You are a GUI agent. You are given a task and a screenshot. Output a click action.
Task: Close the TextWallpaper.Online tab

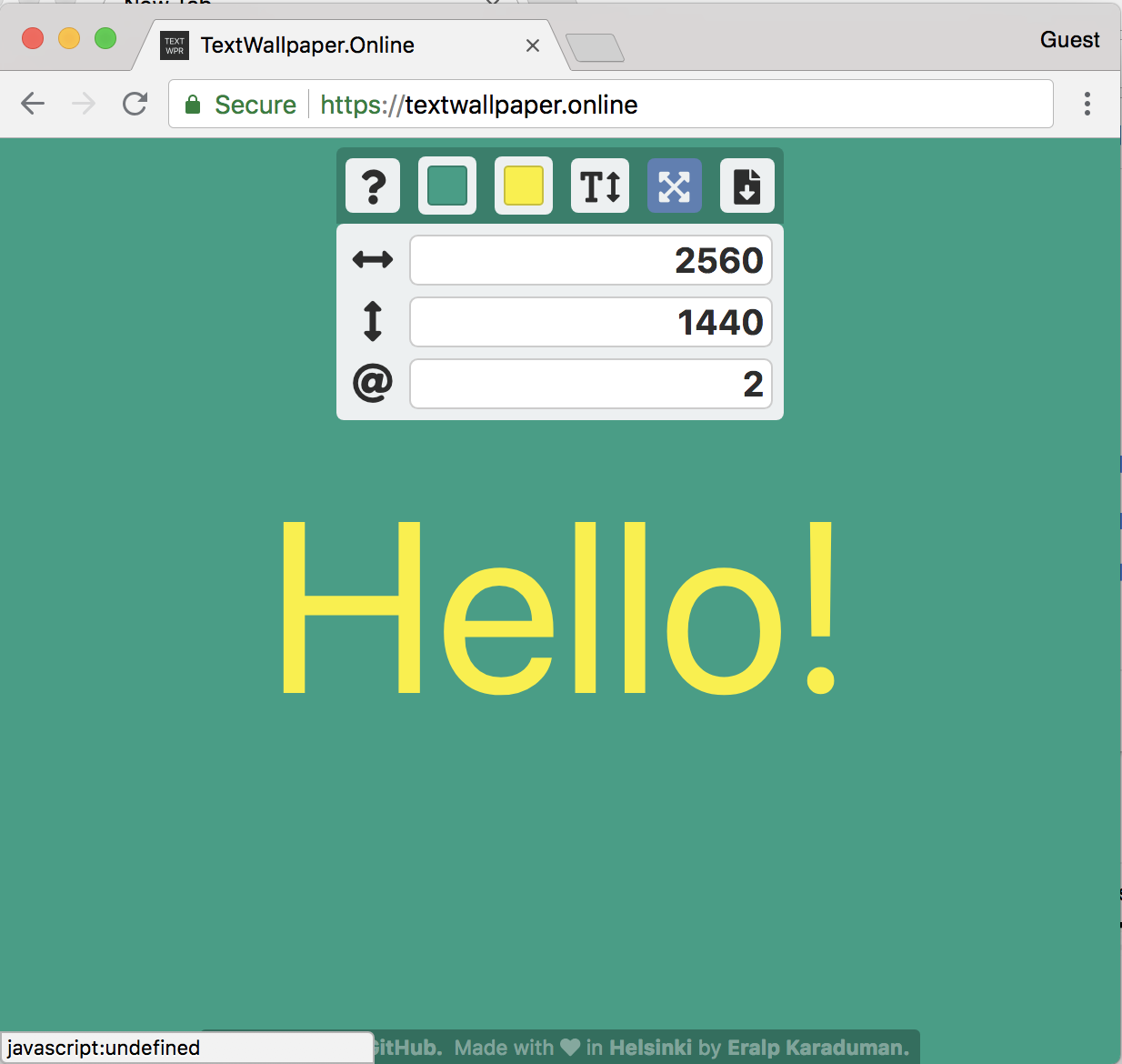(x=533, y=45)
